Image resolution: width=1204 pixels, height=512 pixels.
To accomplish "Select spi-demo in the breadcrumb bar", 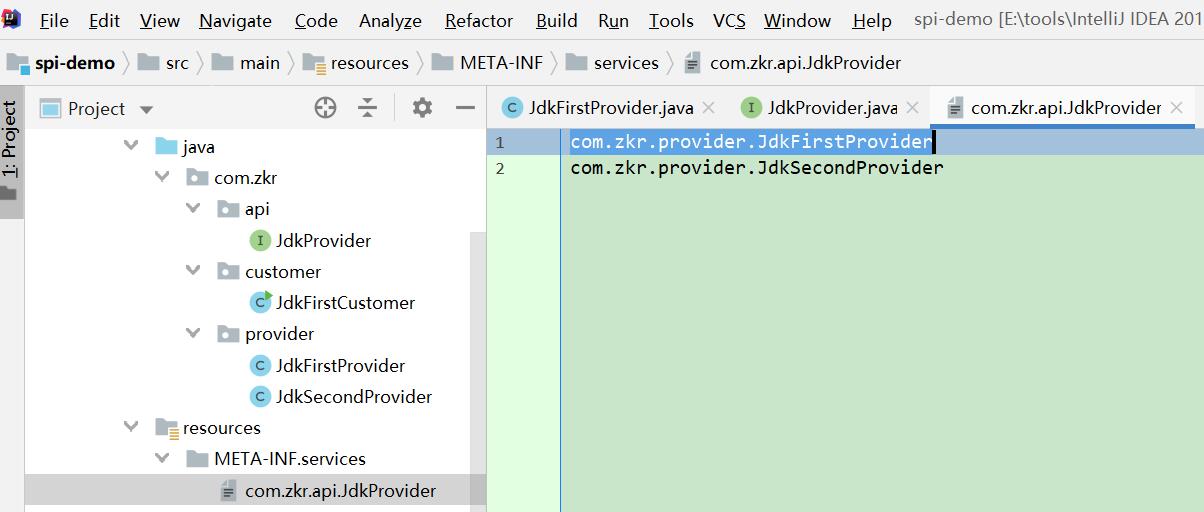I will point(61,63).
